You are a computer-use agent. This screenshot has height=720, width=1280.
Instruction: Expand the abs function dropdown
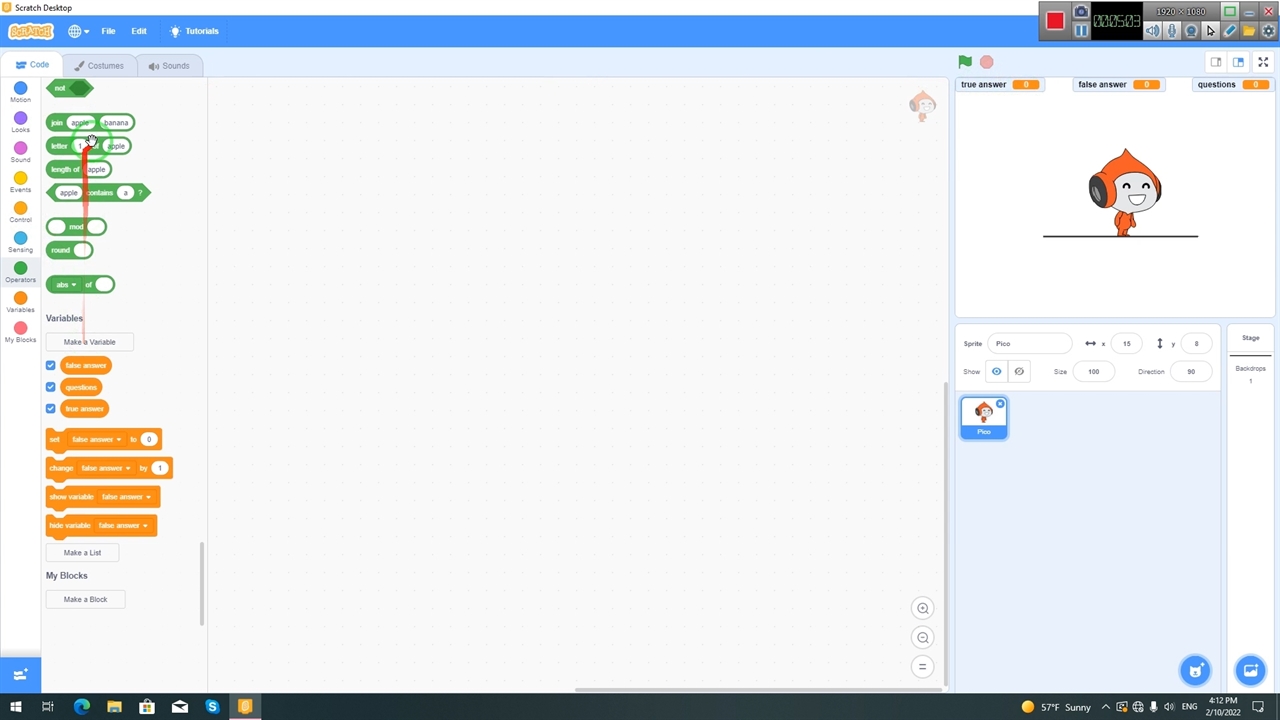click(x=73, y=285)
